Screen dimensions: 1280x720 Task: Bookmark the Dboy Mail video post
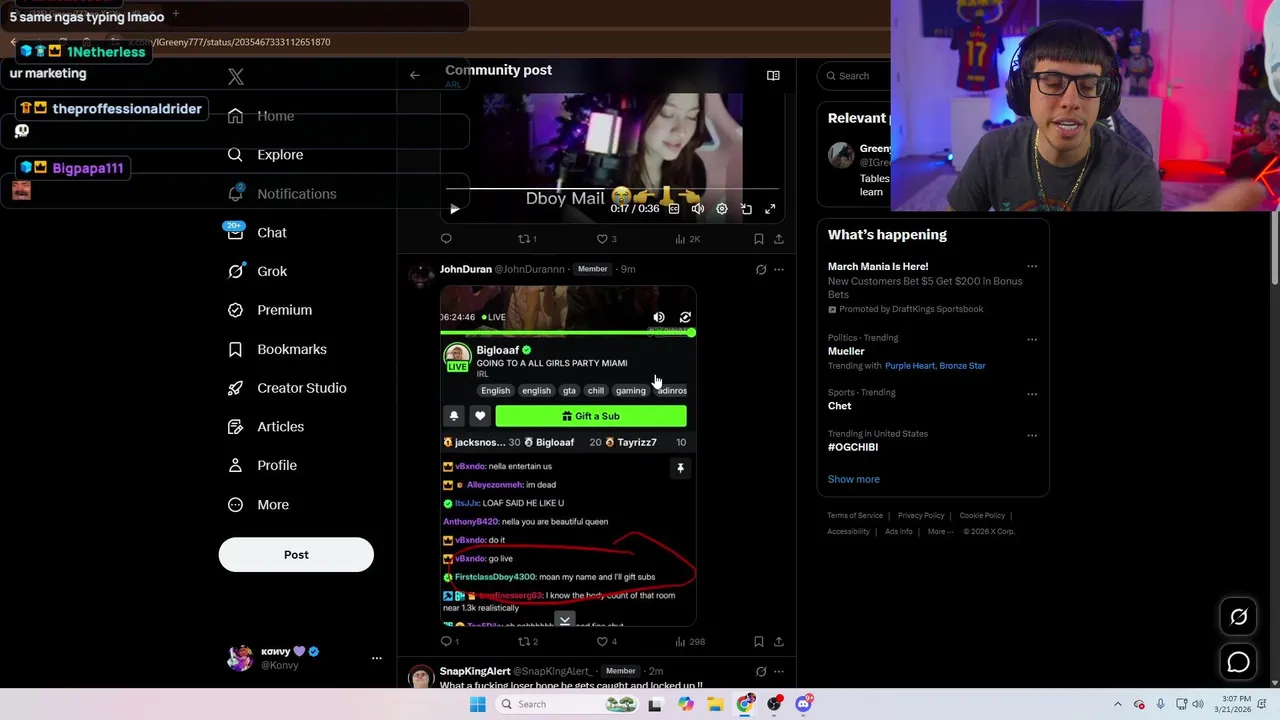[758, 239]
